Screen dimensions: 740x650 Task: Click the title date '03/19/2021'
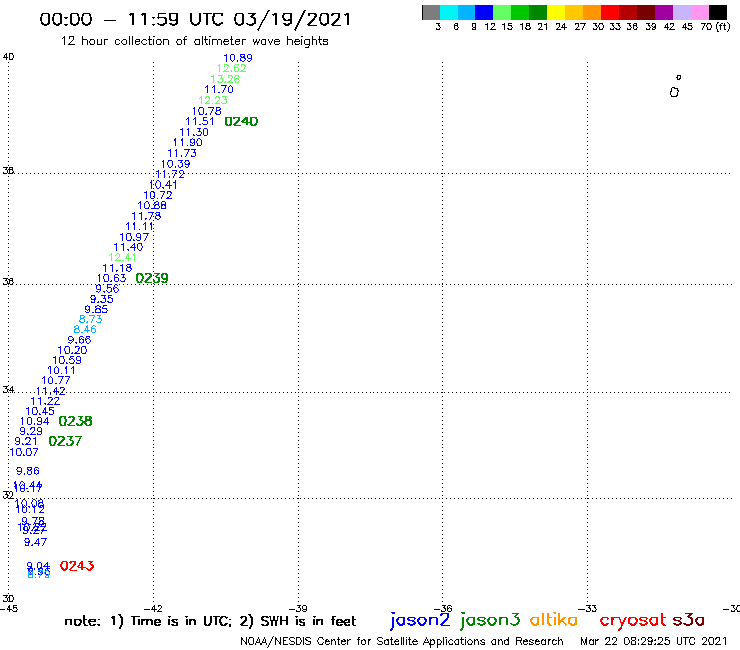292,20
